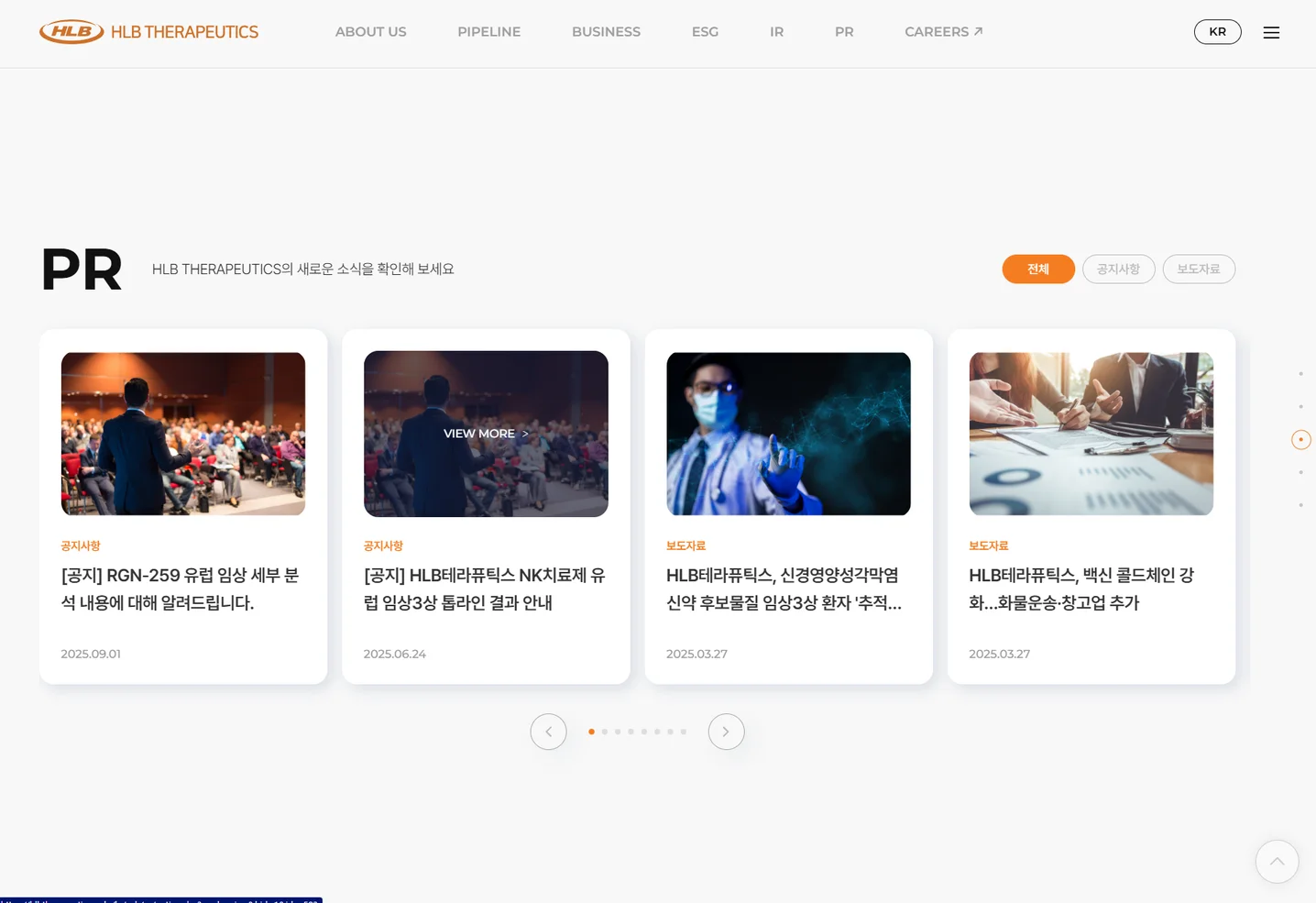This screenshot has width=1316, height=903.
Task: Open the PR menu in navigation
Action: [x=844, y=32]
